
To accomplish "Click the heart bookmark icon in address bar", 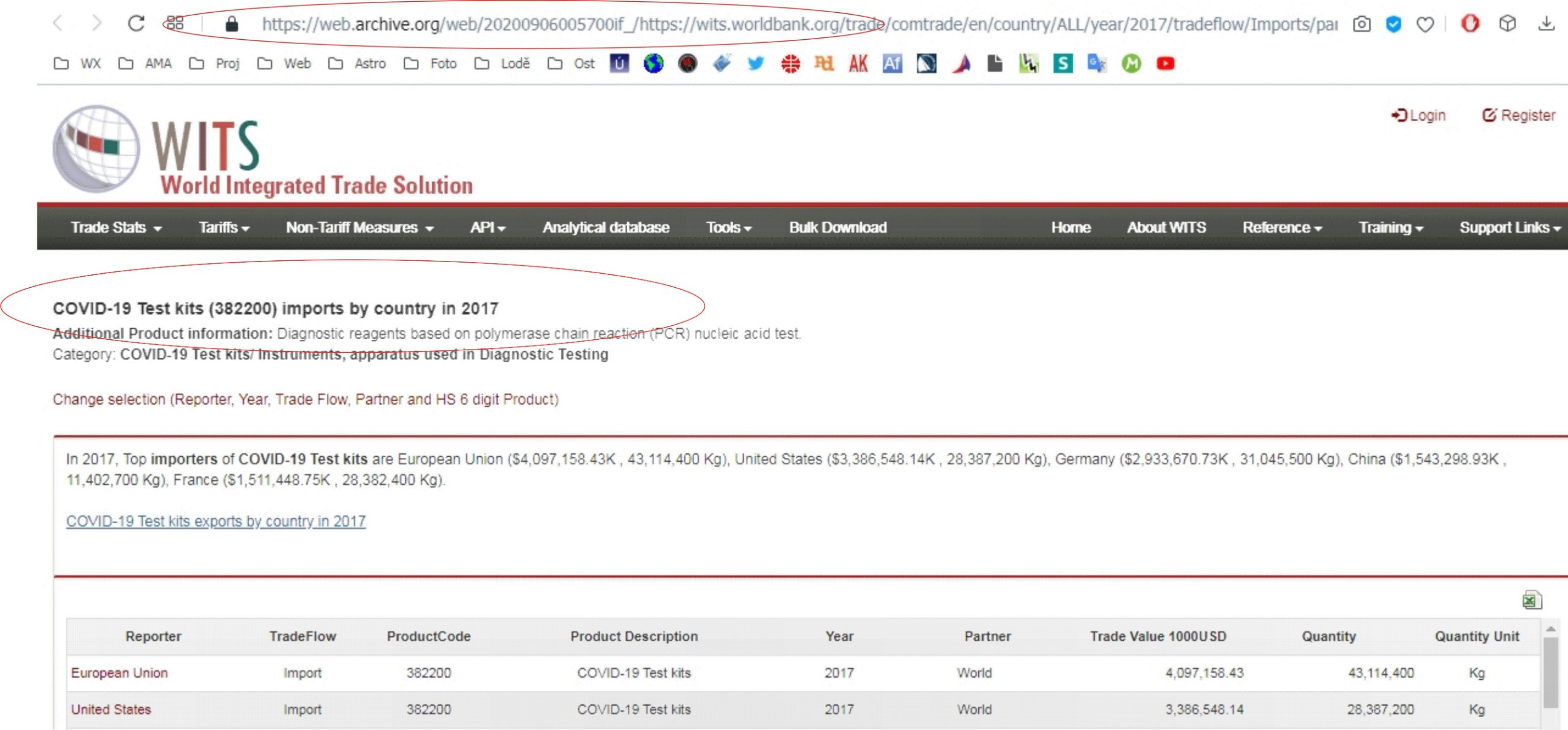I will click(1425, 24).
